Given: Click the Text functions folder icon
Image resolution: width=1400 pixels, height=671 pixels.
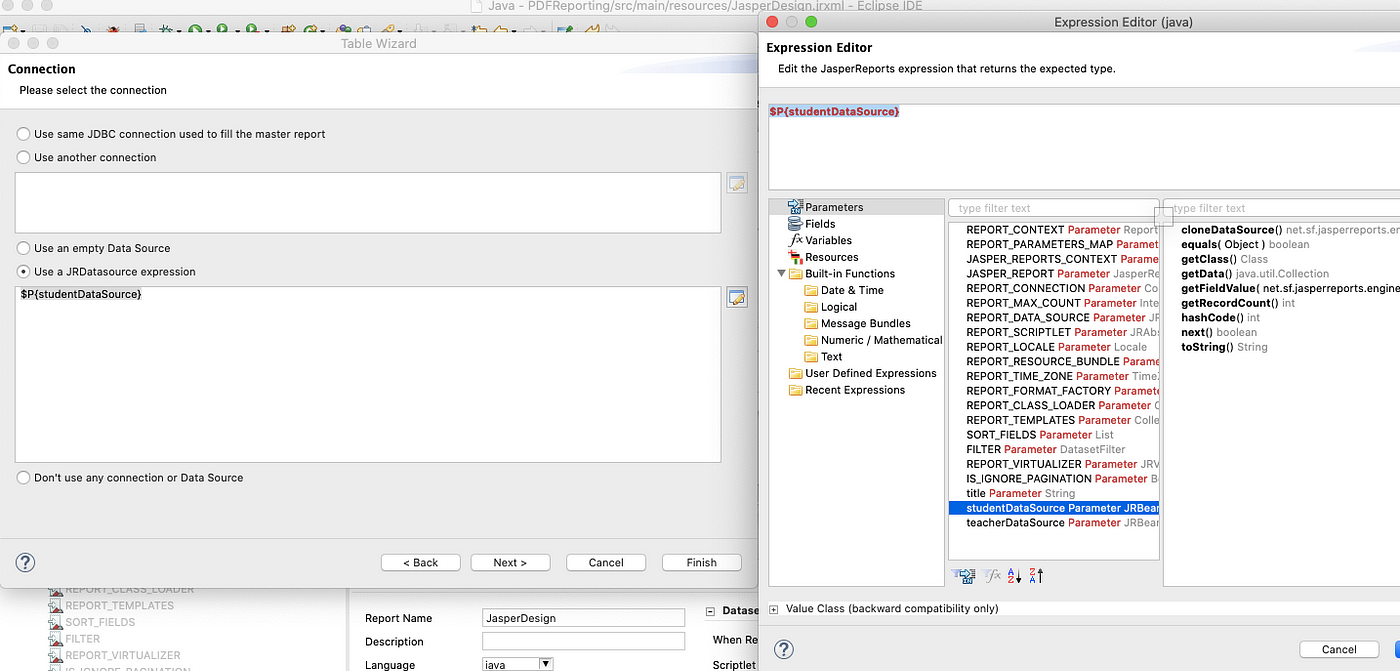Looking at the screenshot, I should pos(811,356).
